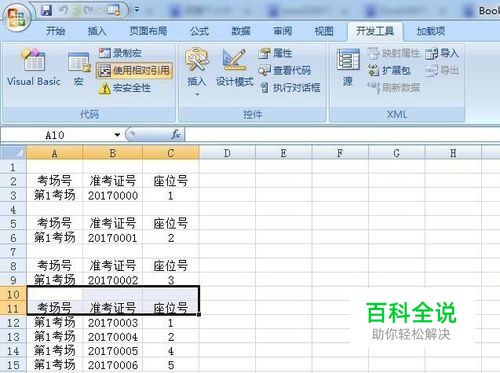
Task: Select column C header
Action: (x=171, y=153)
